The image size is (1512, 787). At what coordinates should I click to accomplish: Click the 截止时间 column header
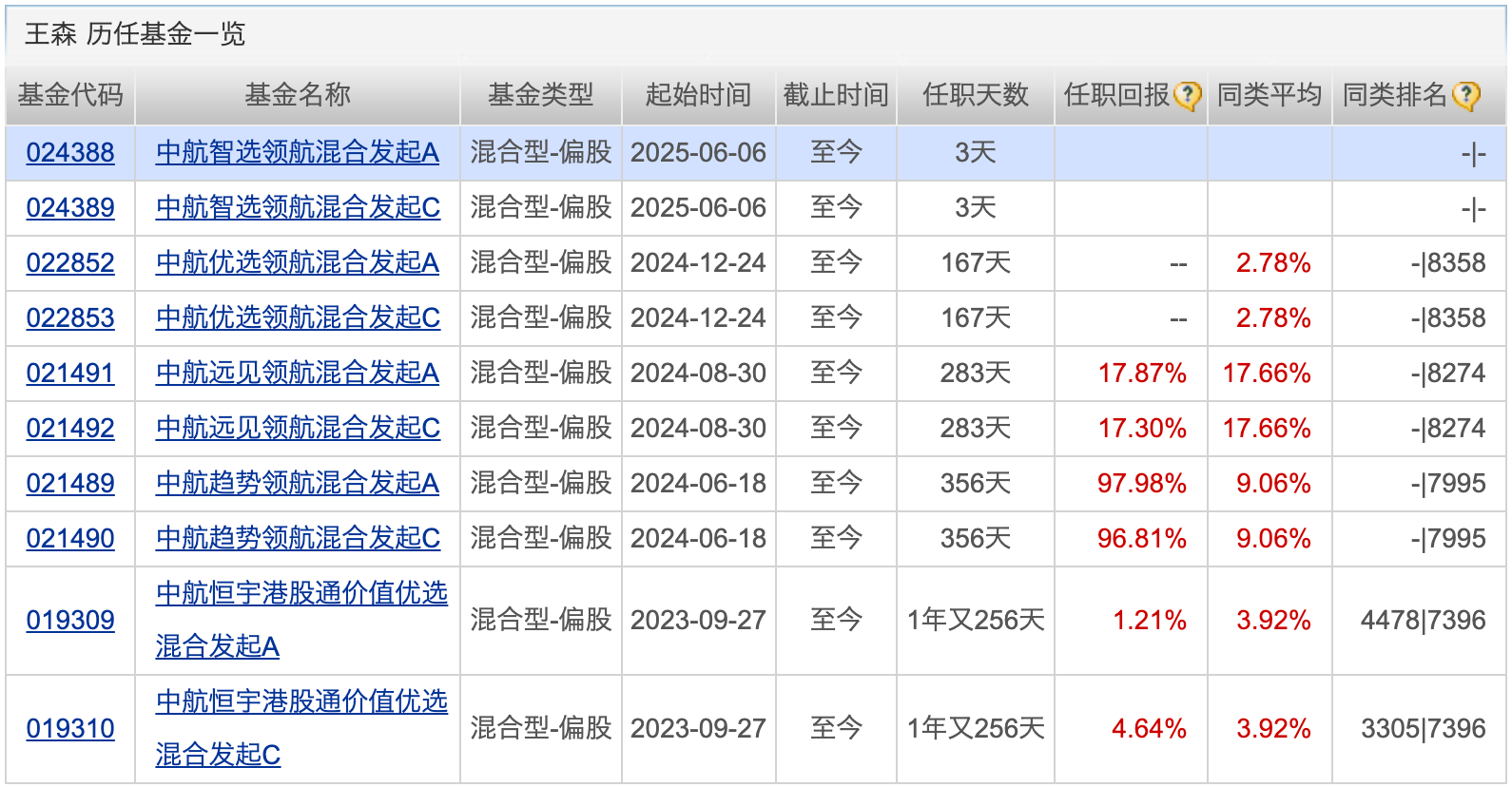[836, 95]
